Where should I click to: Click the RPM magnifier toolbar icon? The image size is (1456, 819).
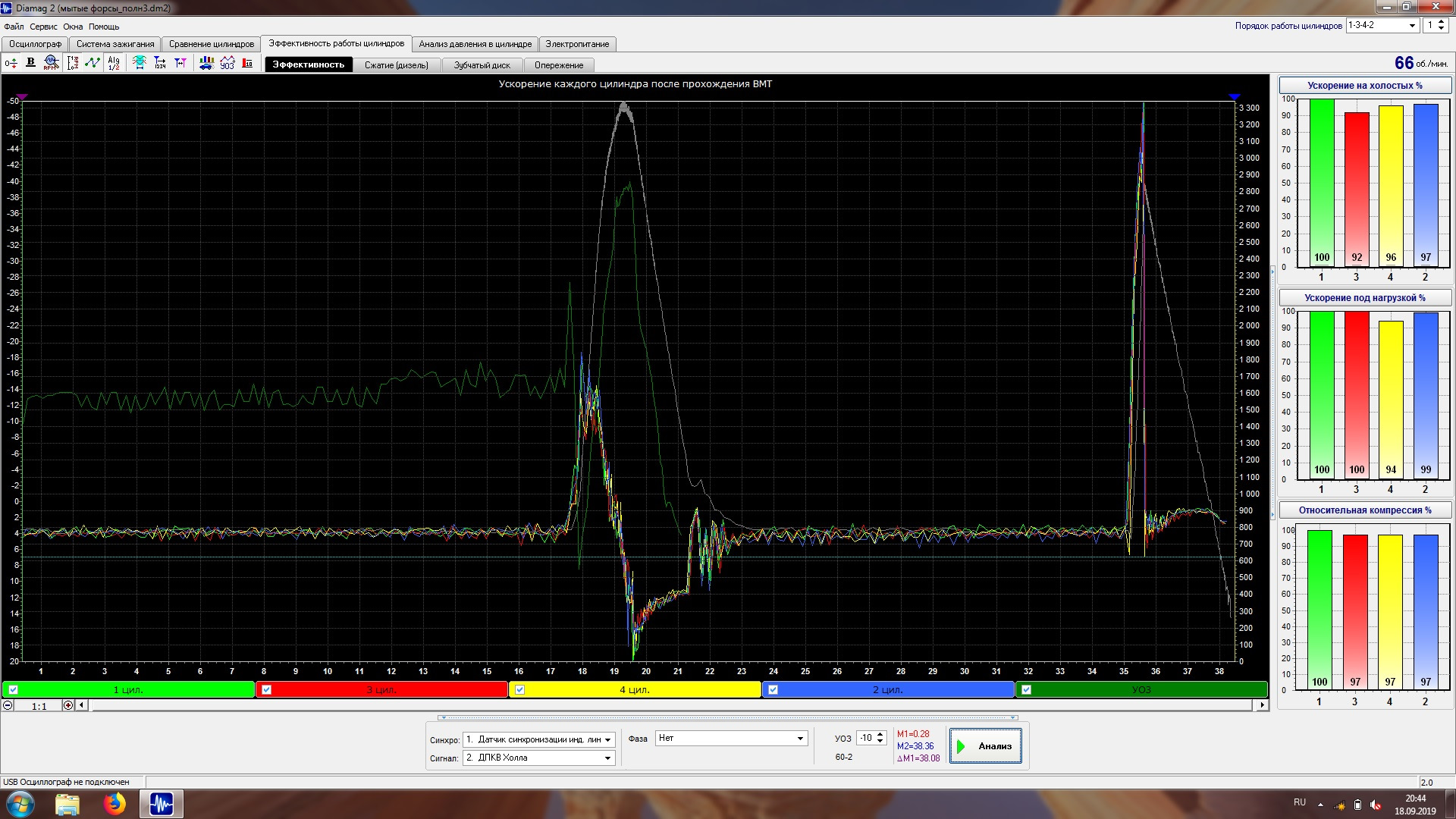coord(51,63)
